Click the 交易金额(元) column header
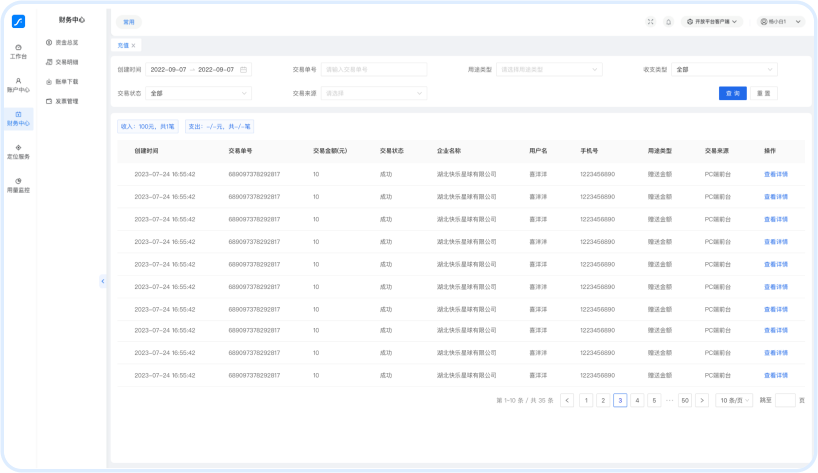The image size is (818, 473). click(330, 151)
